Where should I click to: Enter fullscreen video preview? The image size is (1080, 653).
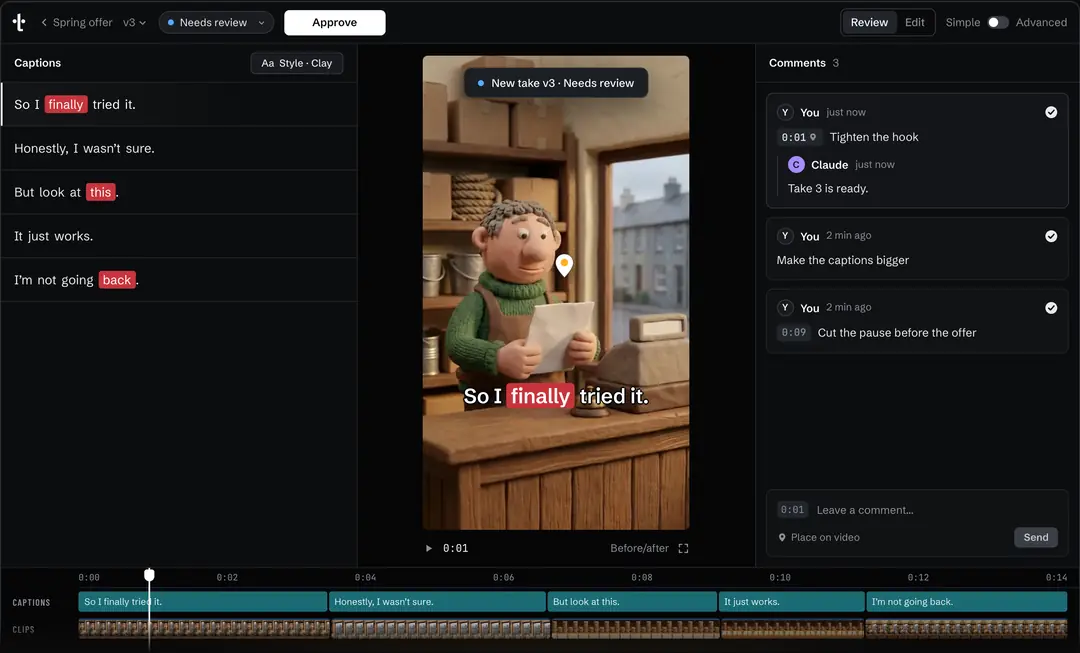pyautogui.click(x=683, y=548)
